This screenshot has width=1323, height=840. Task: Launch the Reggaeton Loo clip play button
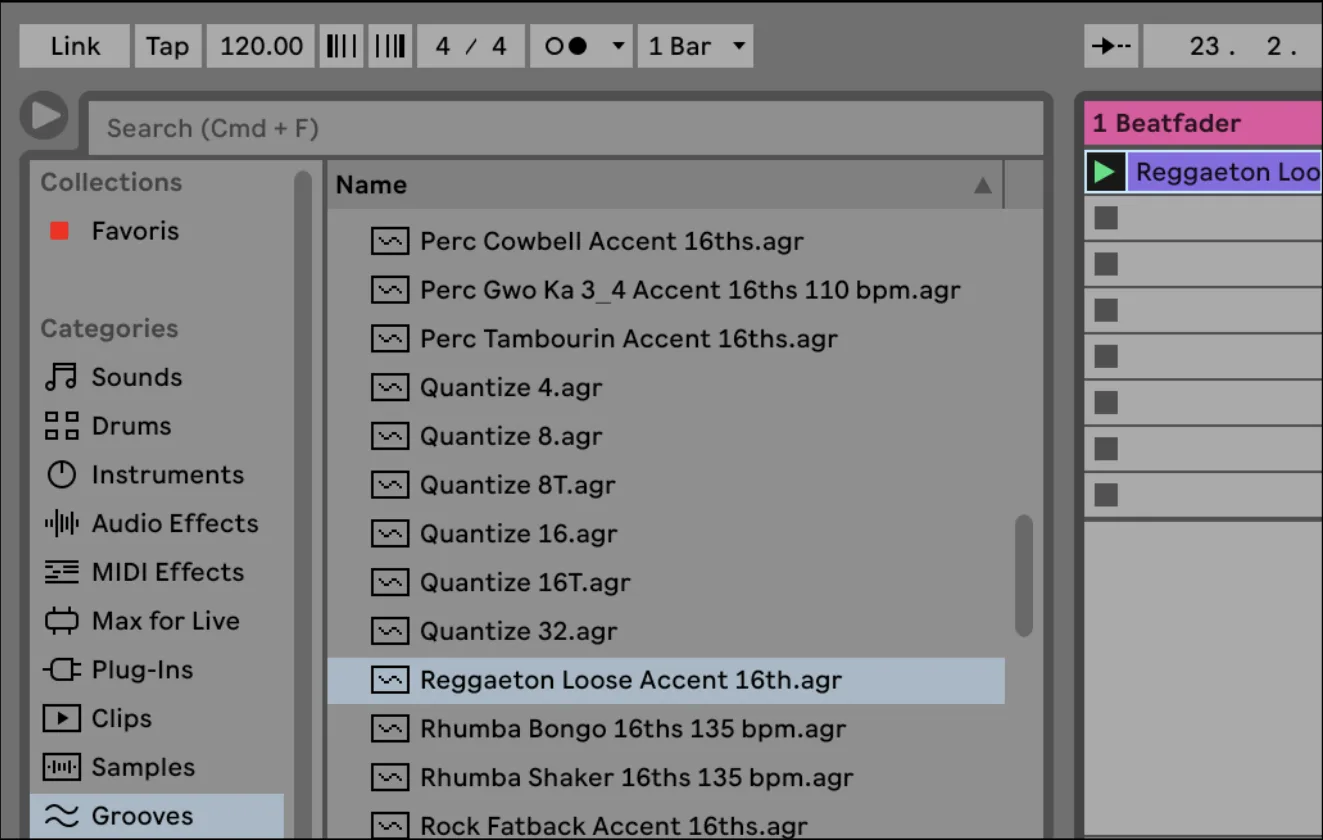pyautogui.click(x=1105, y=172)
